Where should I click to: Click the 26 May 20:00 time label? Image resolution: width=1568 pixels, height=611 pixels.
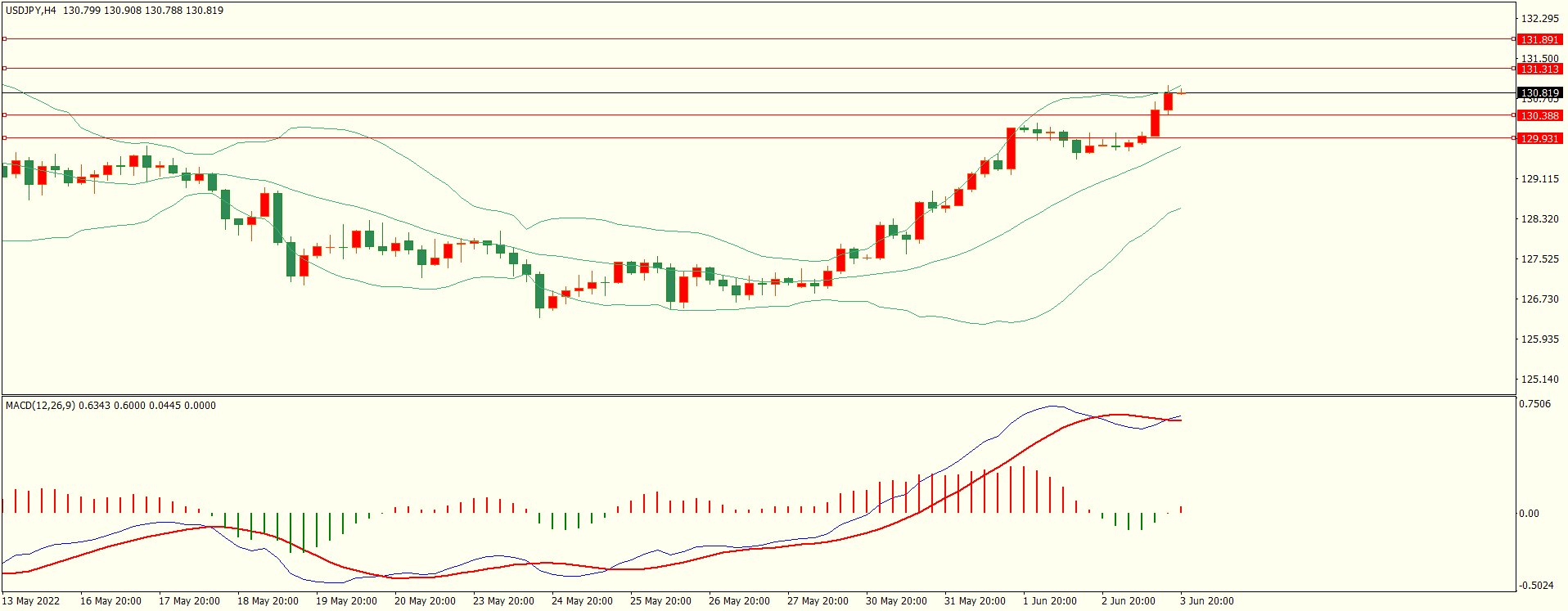pyautogui.click(x=739, y=601)
